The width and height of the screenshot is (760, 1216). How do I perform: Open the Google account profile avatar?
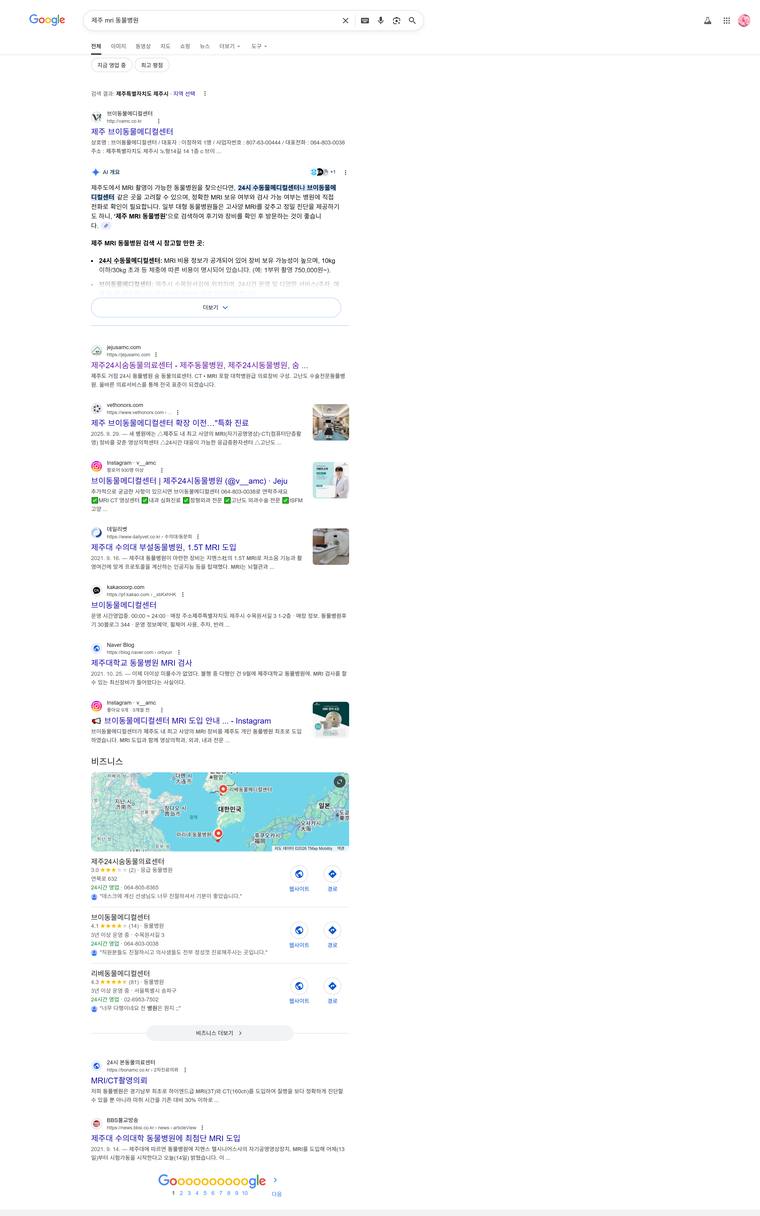(x=744, y=20)
